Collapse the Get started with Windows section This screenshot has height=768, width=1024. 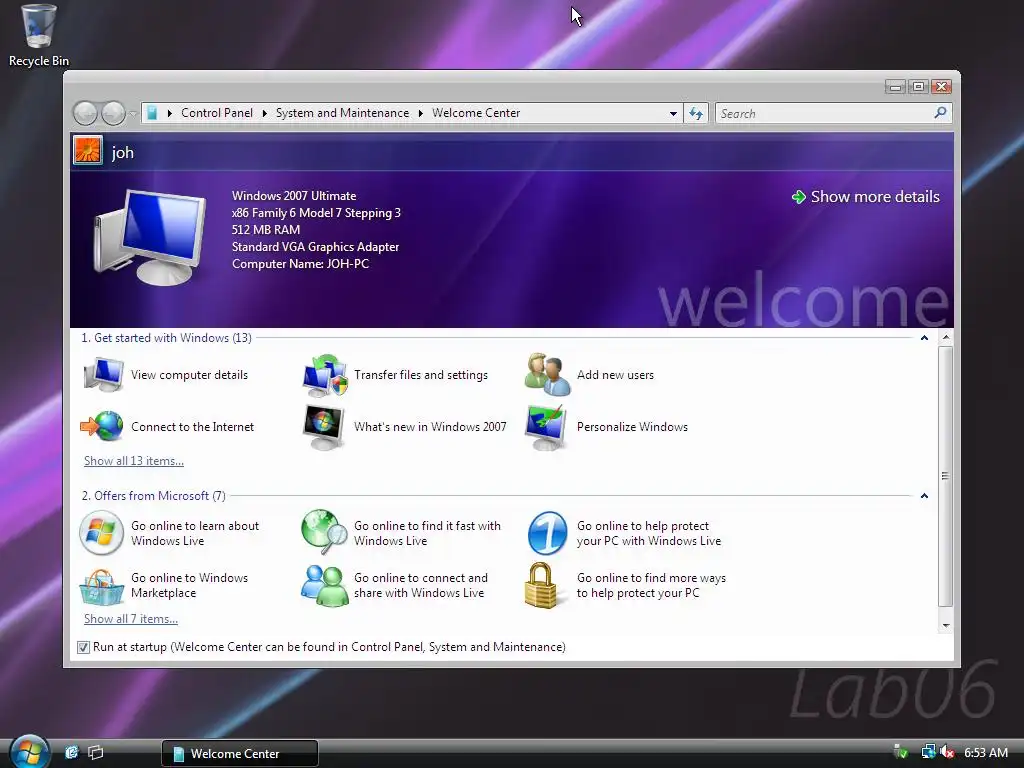pyautogui.click(x=924, y=338)
